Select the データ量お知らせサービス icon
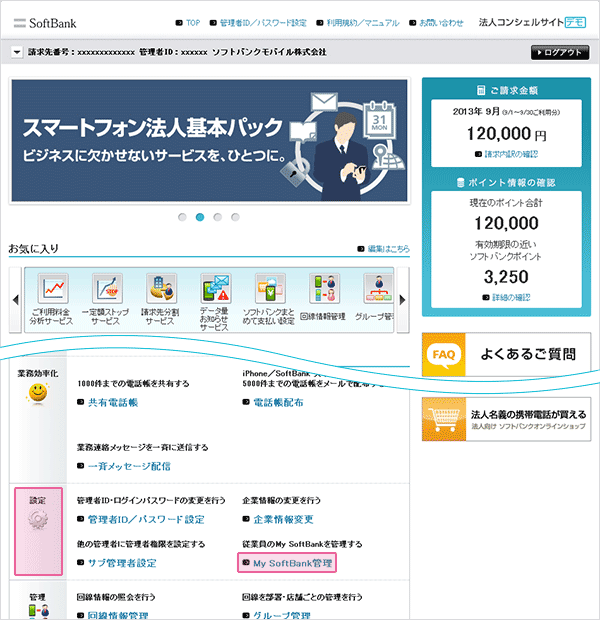600x620 pixels. 215,290
